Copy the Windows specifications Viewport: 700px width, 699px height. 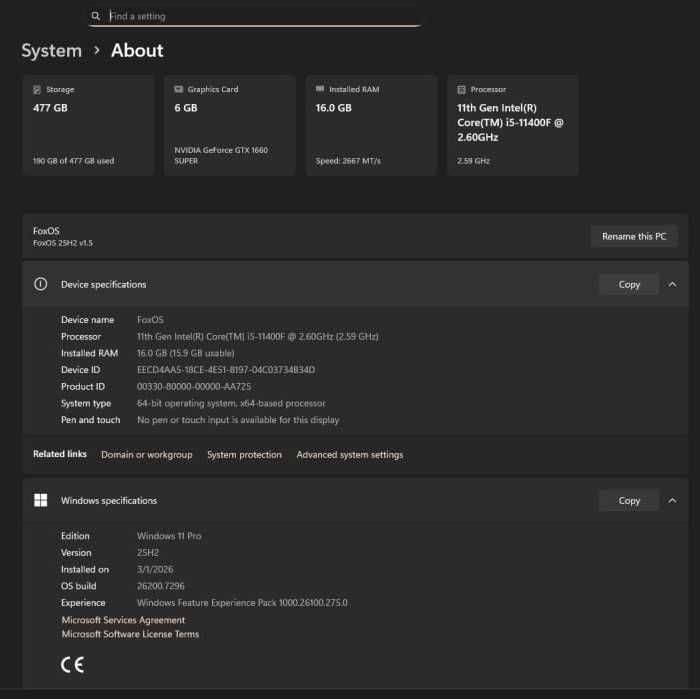(x=629, y=500)
